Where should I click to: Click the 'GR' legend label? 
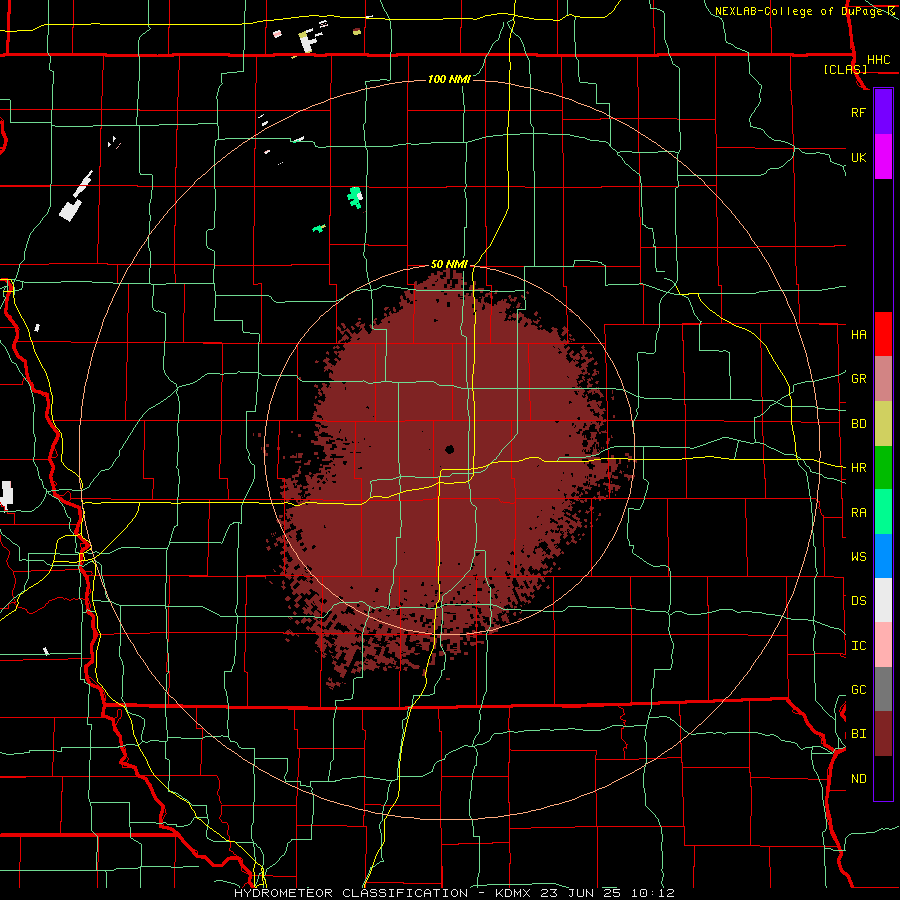tap(859, 379)
